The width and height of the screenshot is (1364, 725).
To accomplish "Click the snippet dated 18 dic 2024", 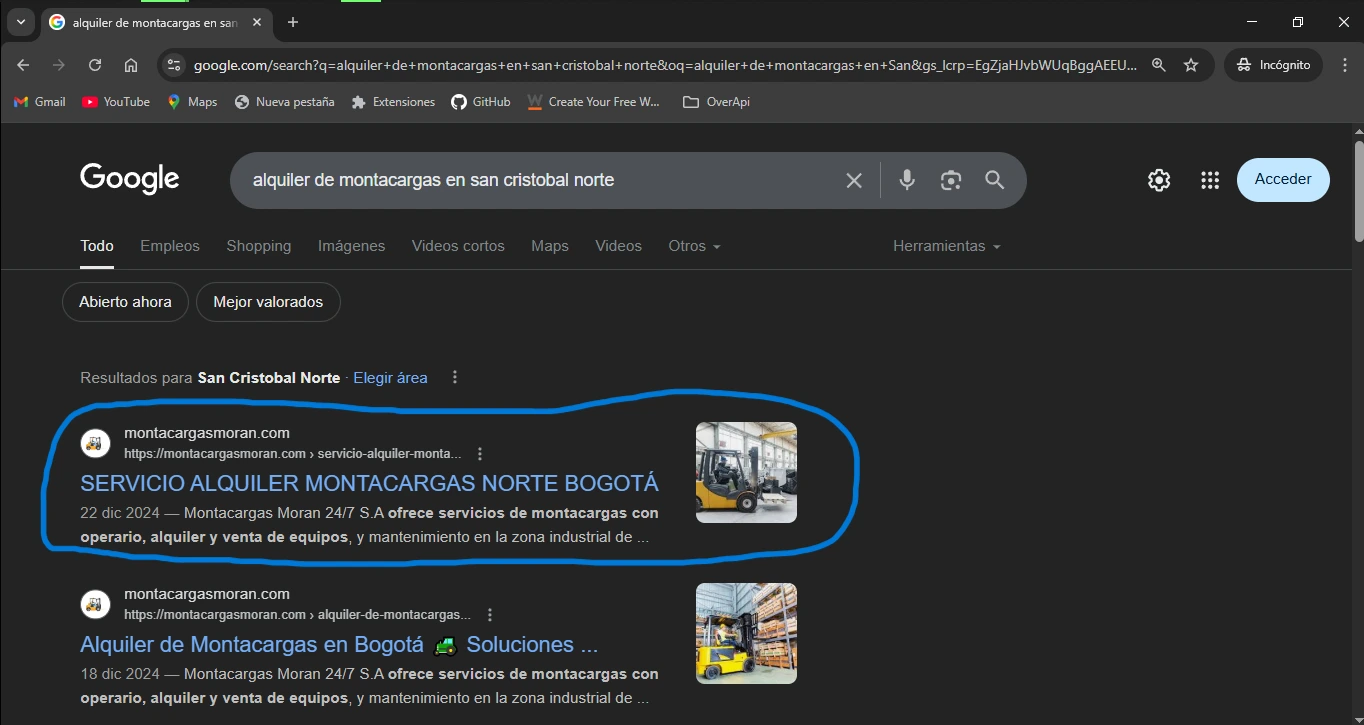I will [x=369, y=686].
